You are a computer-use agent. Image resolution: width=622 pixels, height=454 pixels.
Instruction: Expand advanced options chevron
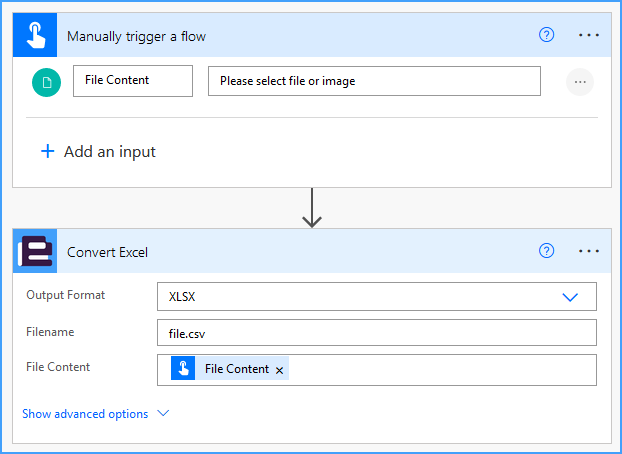click(x=163, y=413)
